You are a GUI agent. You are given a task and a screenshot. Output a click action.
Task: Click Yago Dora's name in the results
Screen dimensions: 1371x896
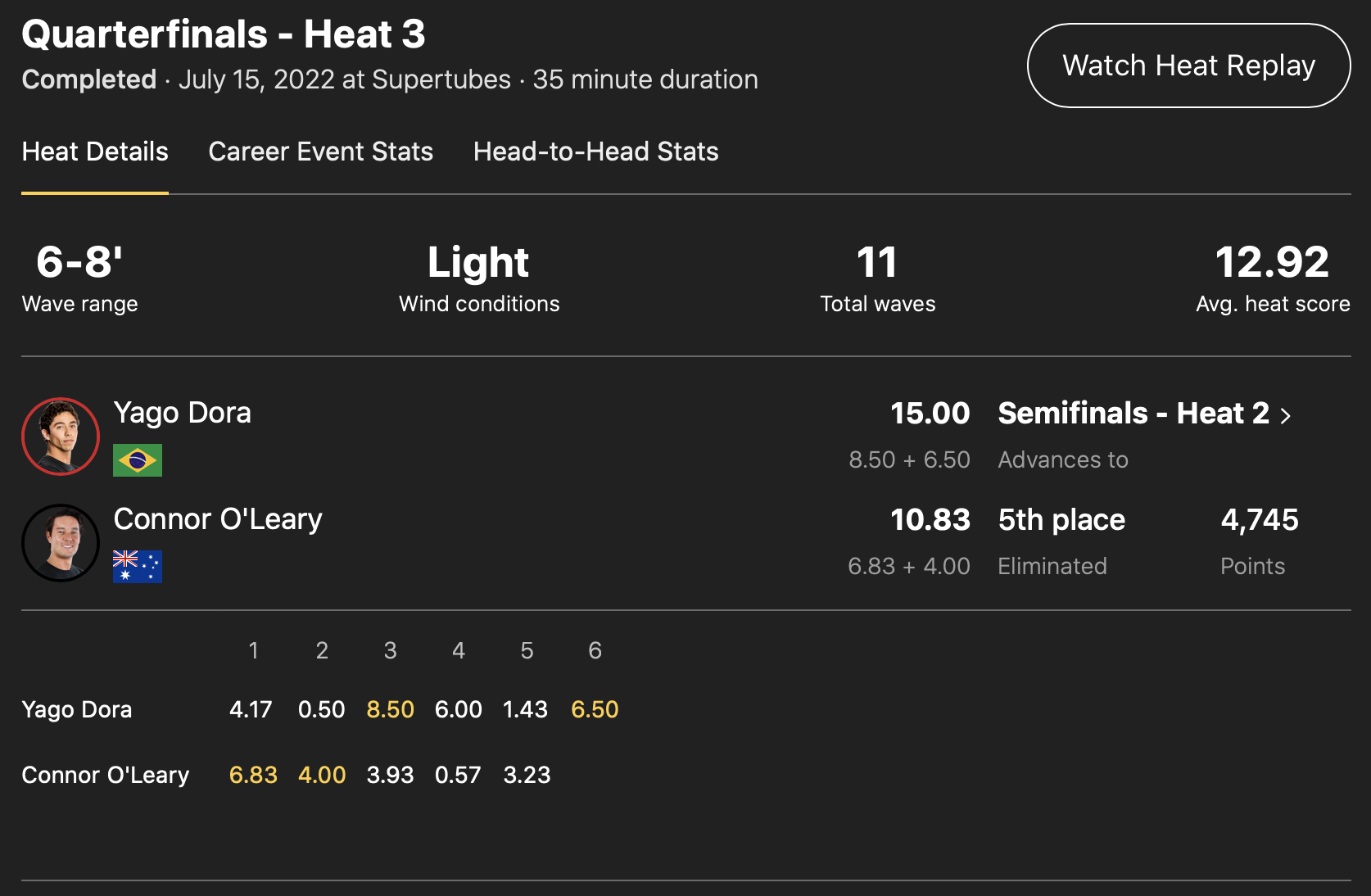pyautogui.click(x=182, y=413)
